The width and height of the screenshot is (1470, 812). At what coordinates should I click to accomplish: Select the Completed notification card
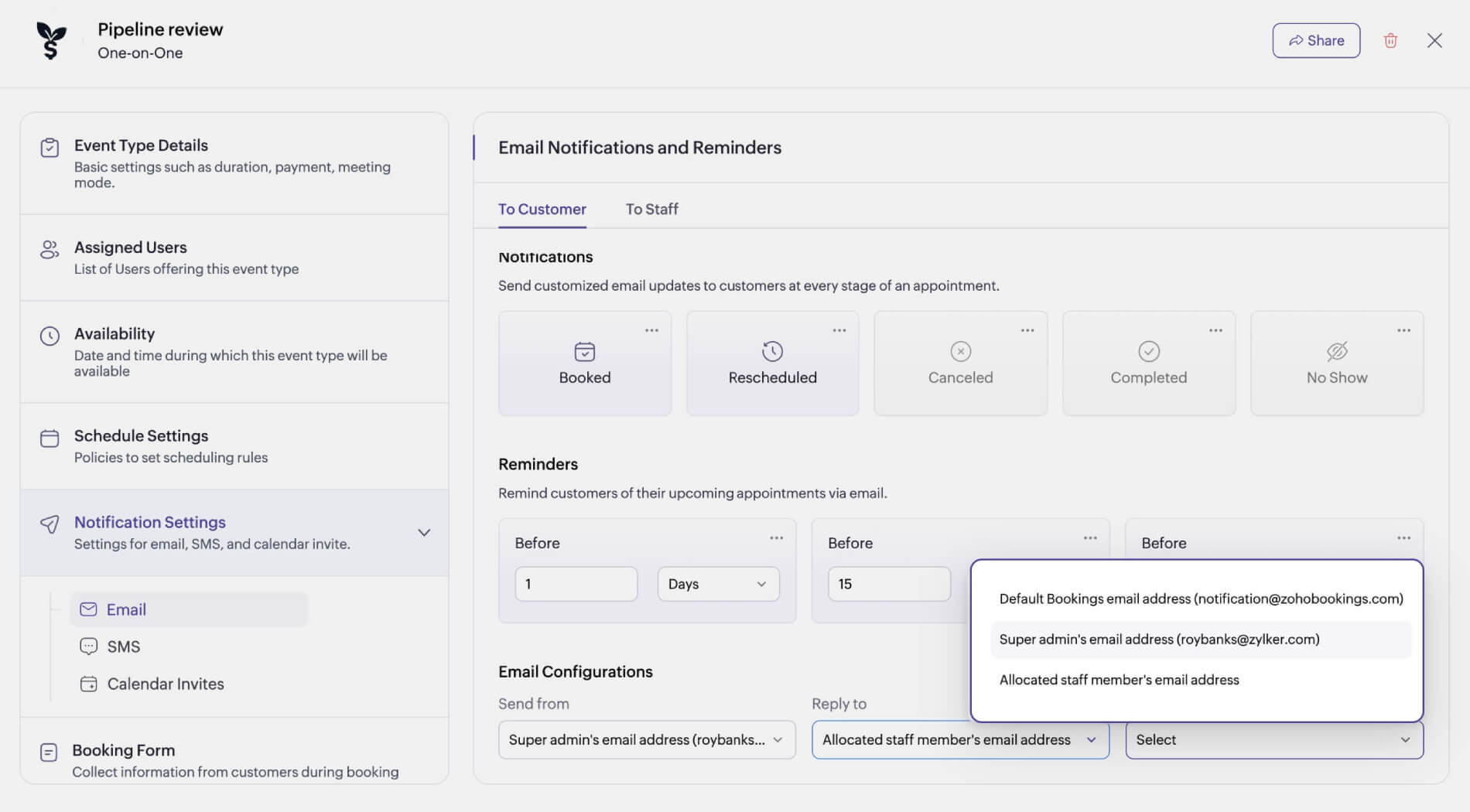click(1148, 364)
